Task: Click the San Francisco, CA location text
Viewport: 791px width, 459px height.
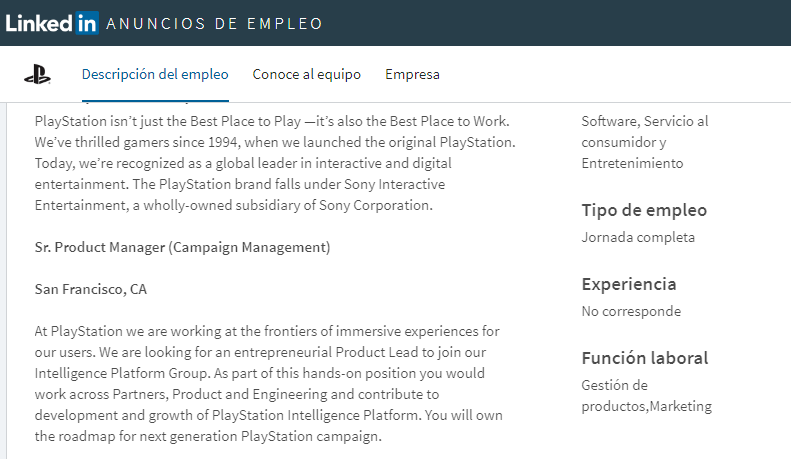Action: pyautogui.click(x=91, y=289)
